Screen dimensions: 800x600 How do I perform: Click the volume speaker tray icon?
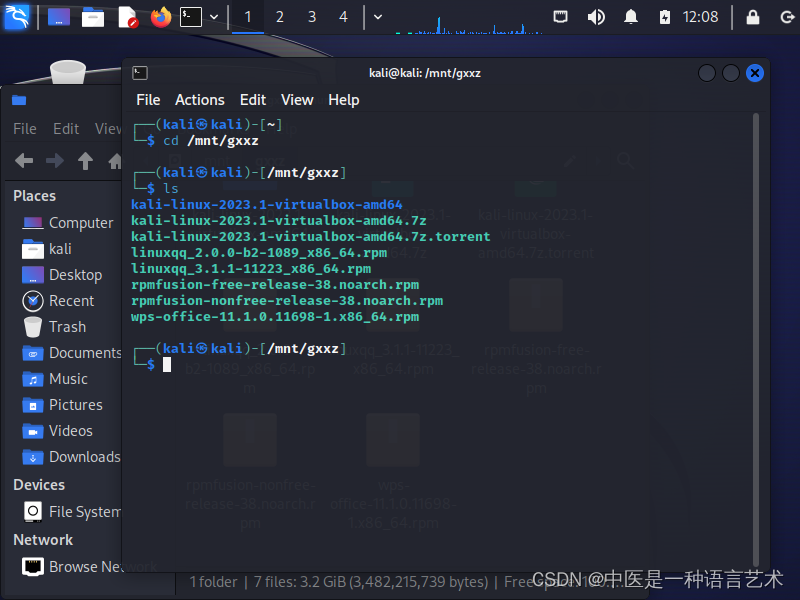[x=595, y=17]
